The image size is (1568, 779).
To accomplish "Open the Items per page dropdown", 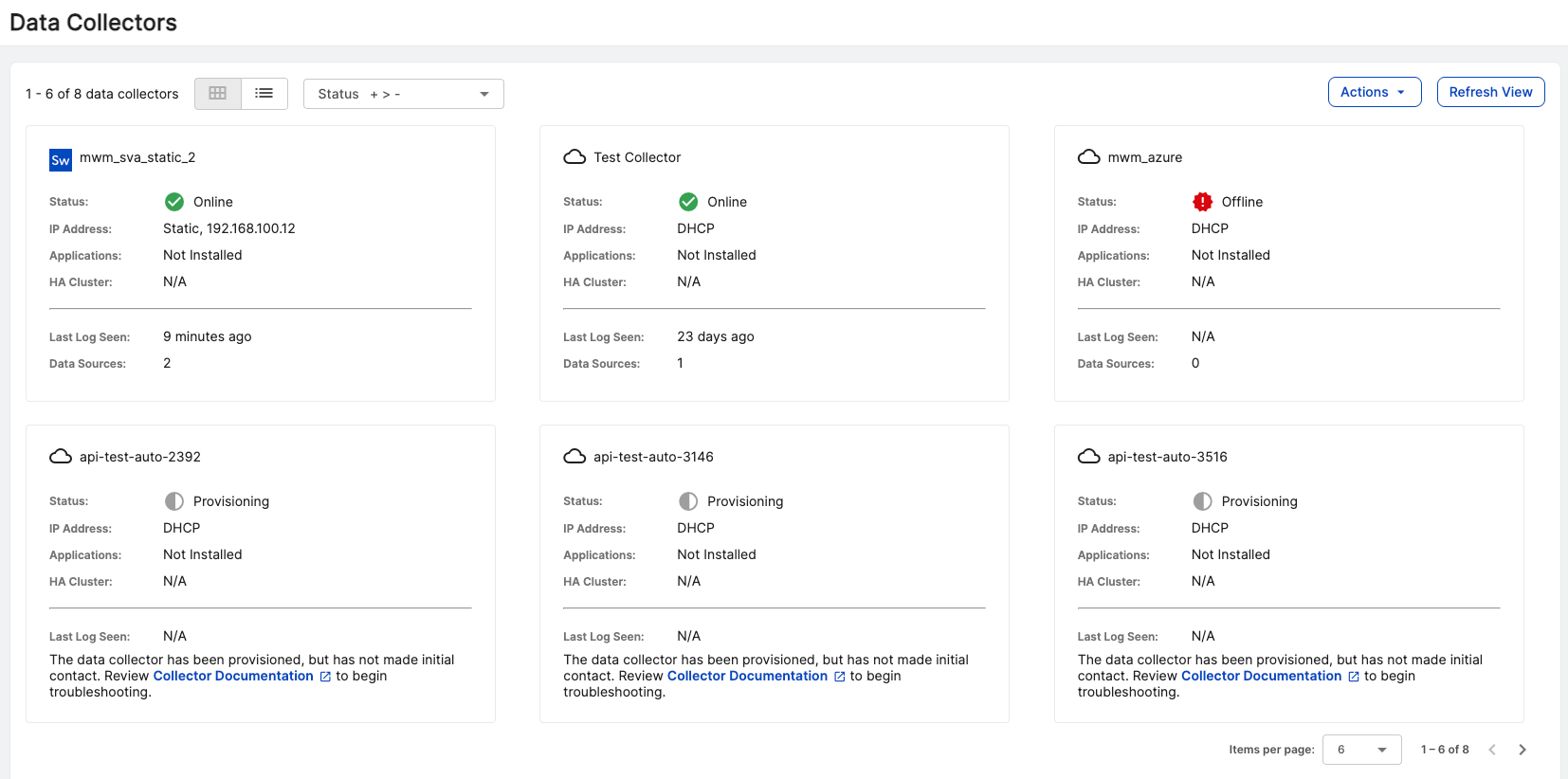I will (1361, 750).
